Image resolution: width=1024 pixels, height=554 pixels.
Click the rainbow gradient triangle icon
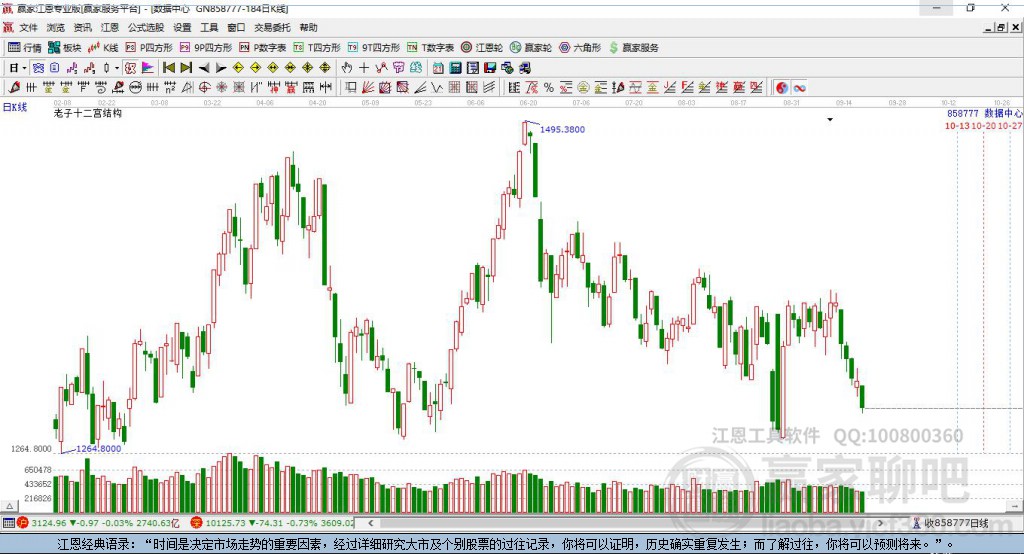coord(148,68)
